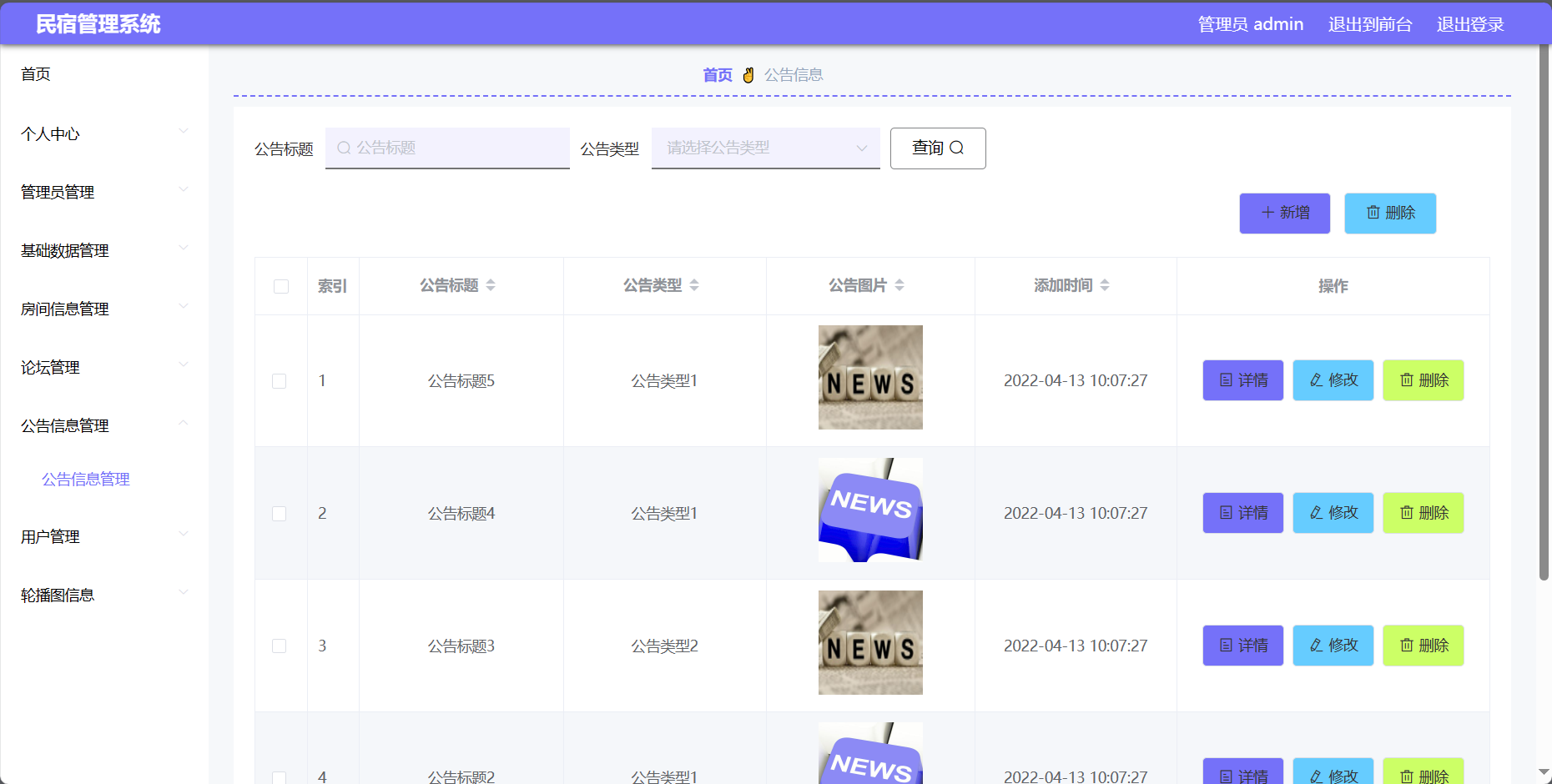Click sort arrows beside 公告类型 column header
1552x784 pixels.
(694, 285)
